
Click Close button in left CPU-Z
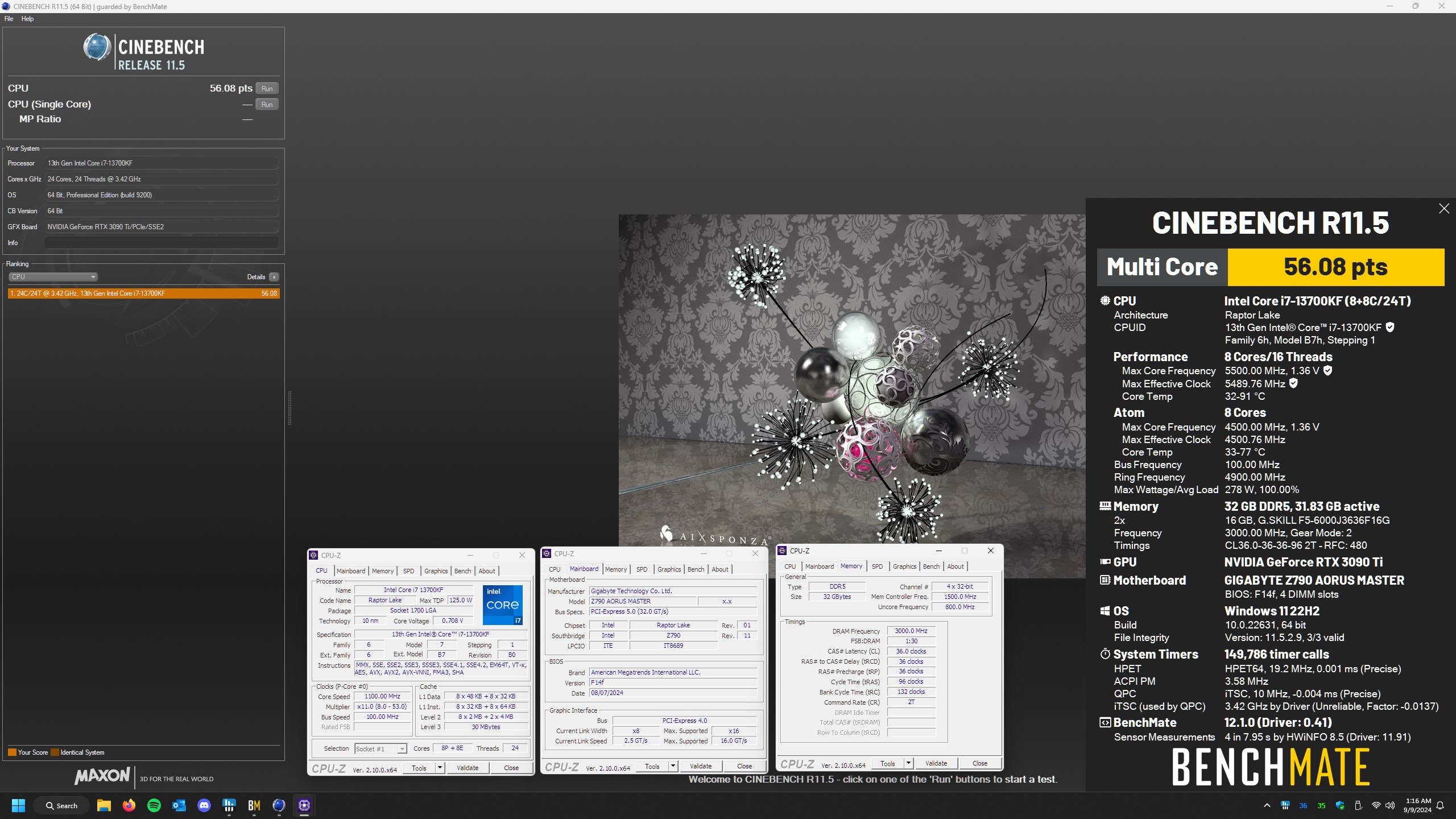[511, 768]
